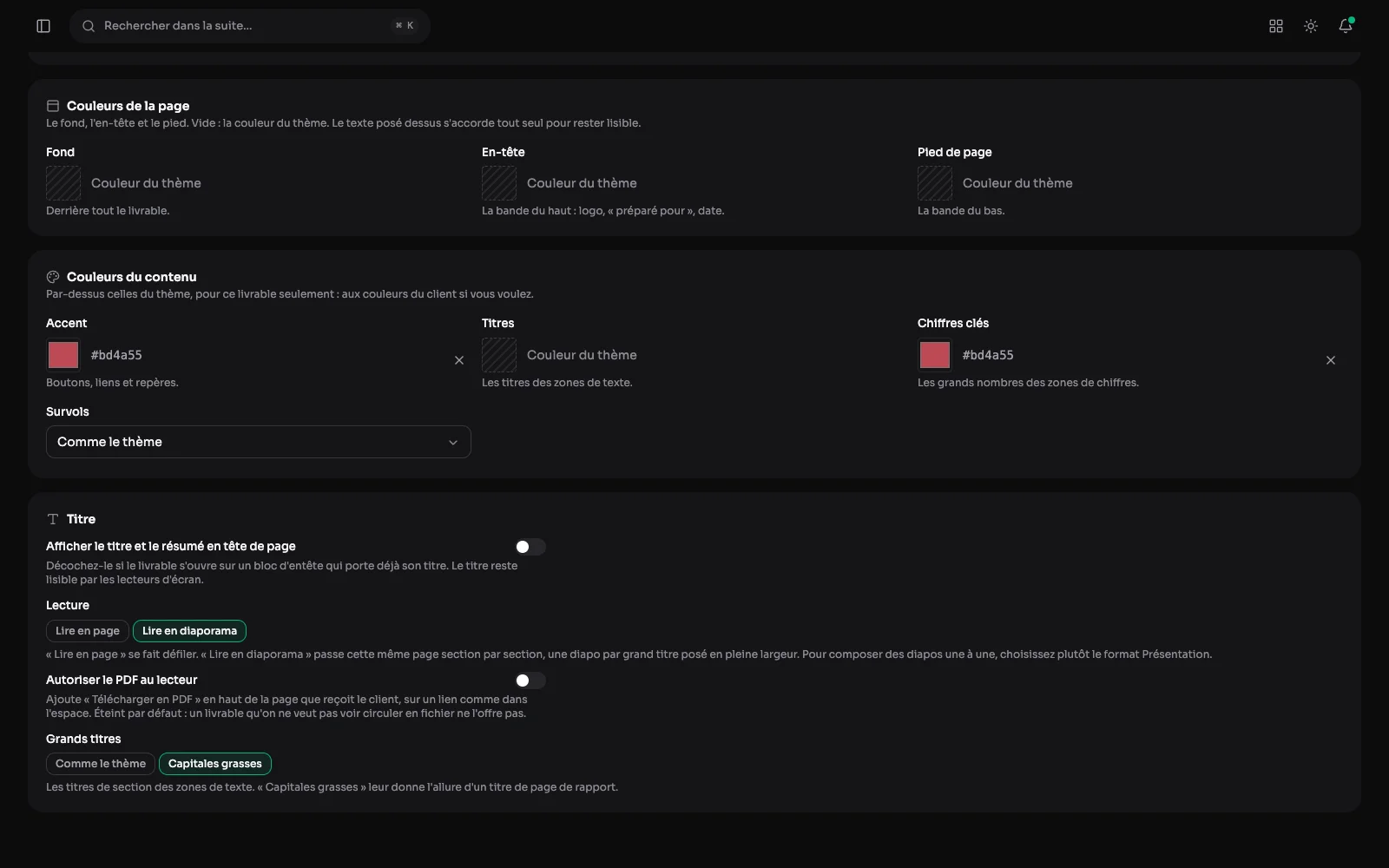Click the Couleurs de la page heading
The height and width of the screenshot is (868, 1389).
click(128, 106)
